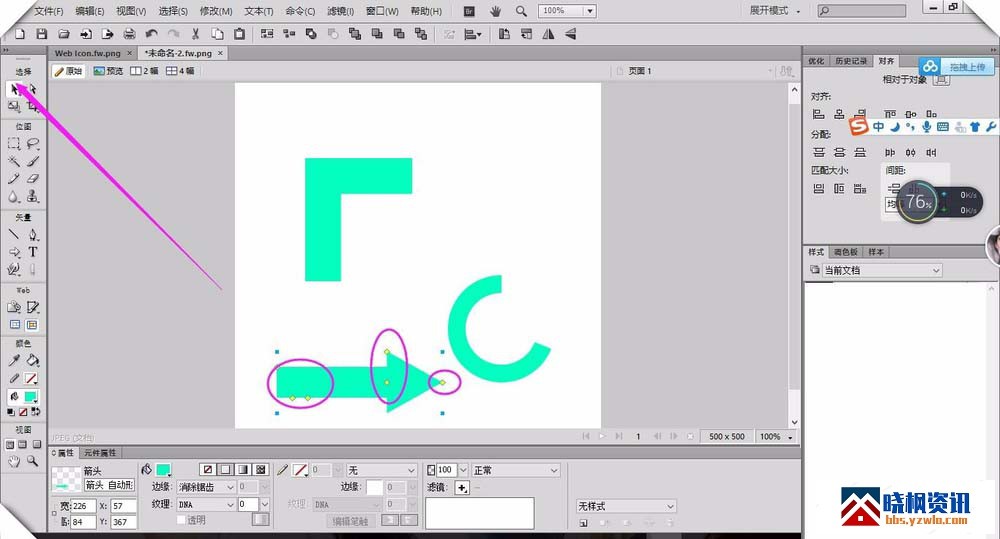Select the Eraser tool
Screen dimensions: 1000x539
(33, 179)
